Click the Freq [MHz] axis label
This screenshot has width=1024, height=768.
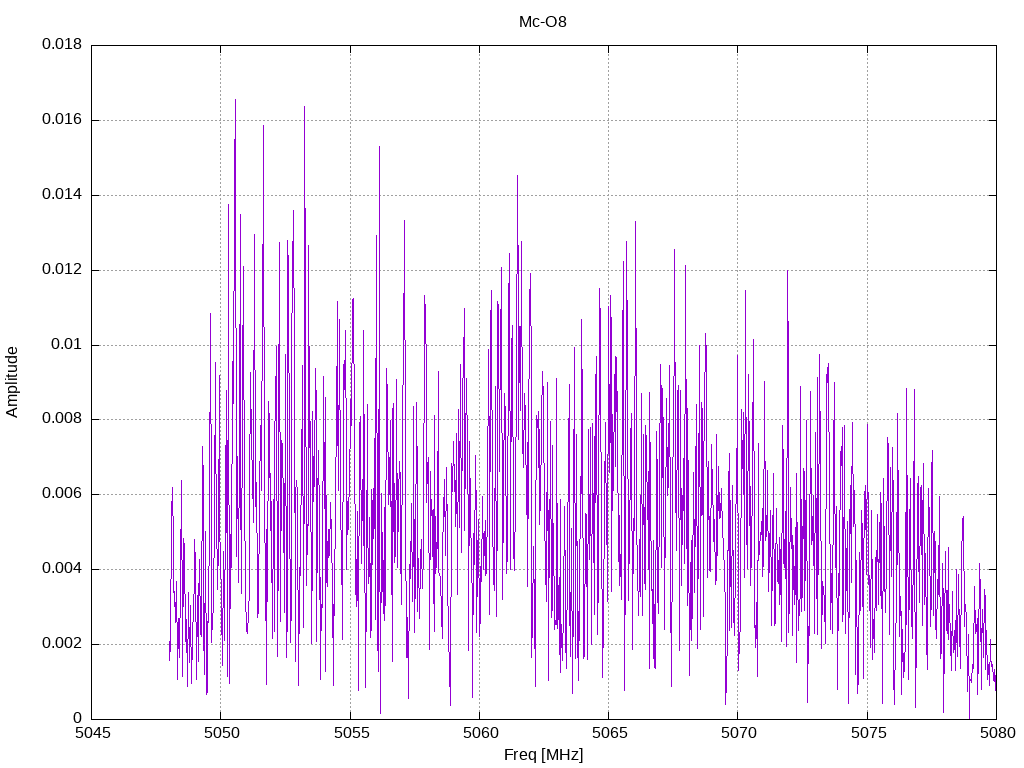tap(543, 754)
